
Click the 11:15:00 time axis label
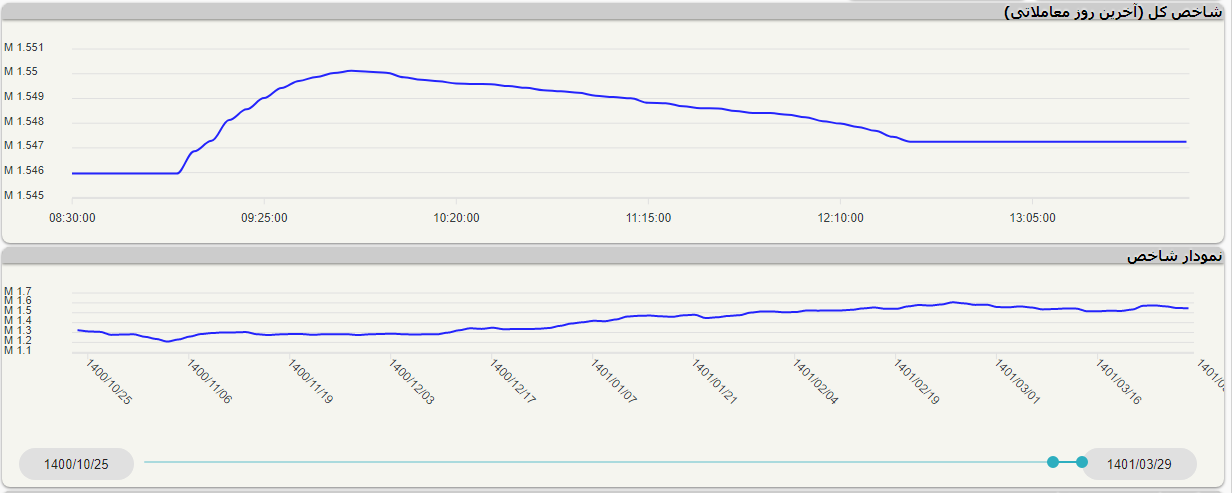click(649, 218)
